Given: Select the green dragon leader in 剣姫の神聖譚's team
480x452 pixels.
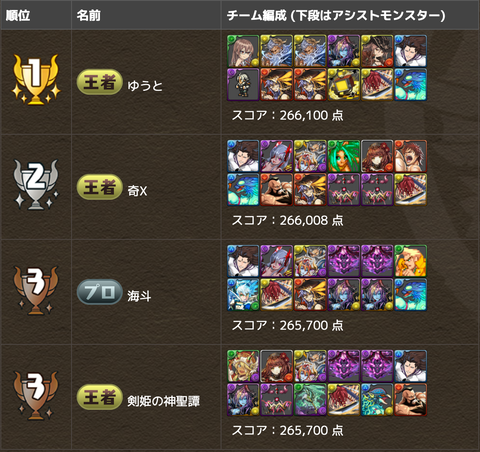Looking at the screenshot, I should 243,366.
